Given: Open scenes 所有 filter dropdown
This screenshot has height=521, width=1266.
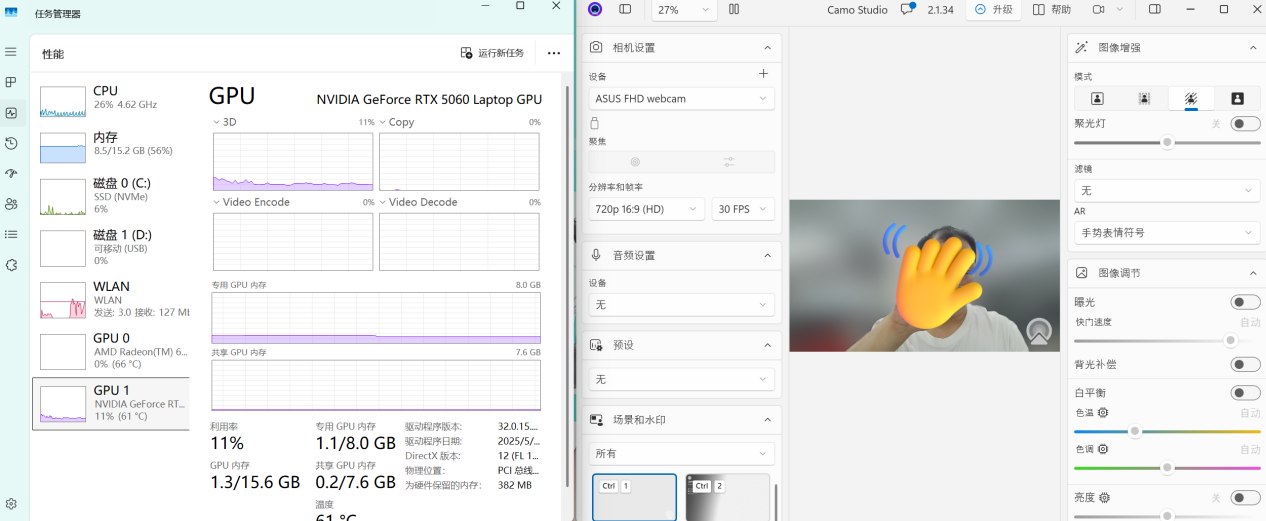Looking at the screenshot, I should pyautogui.click(x=681, y=454).
